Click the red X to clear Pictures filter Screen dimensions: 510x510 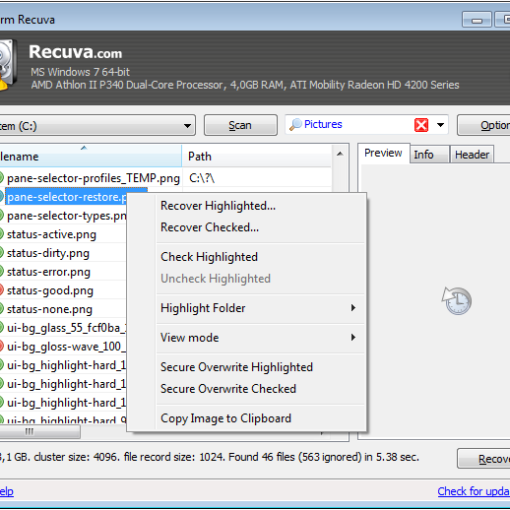click(x=421, y=125)
